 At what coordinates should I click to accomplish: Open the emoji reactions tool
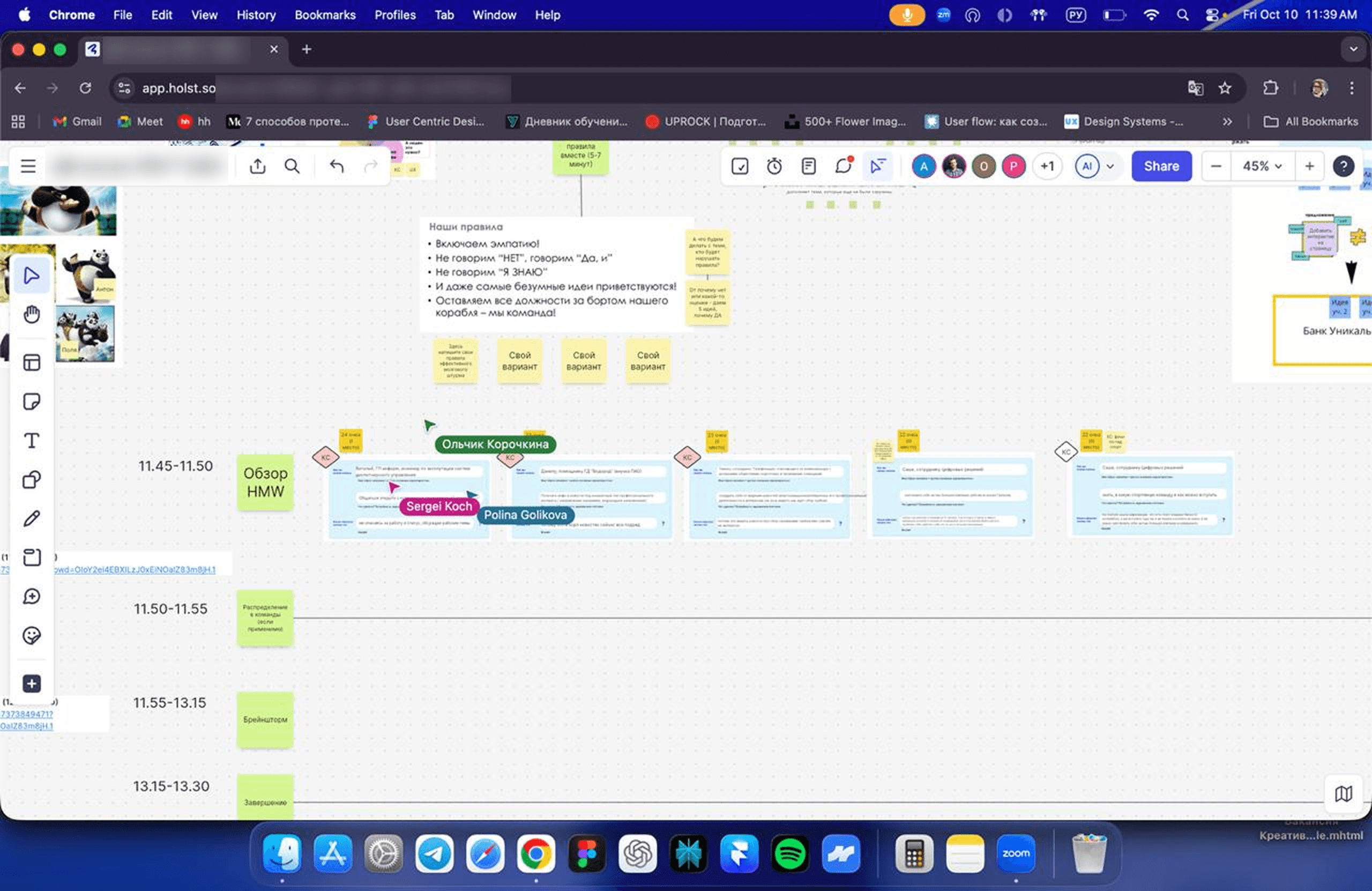pos(32,635)
